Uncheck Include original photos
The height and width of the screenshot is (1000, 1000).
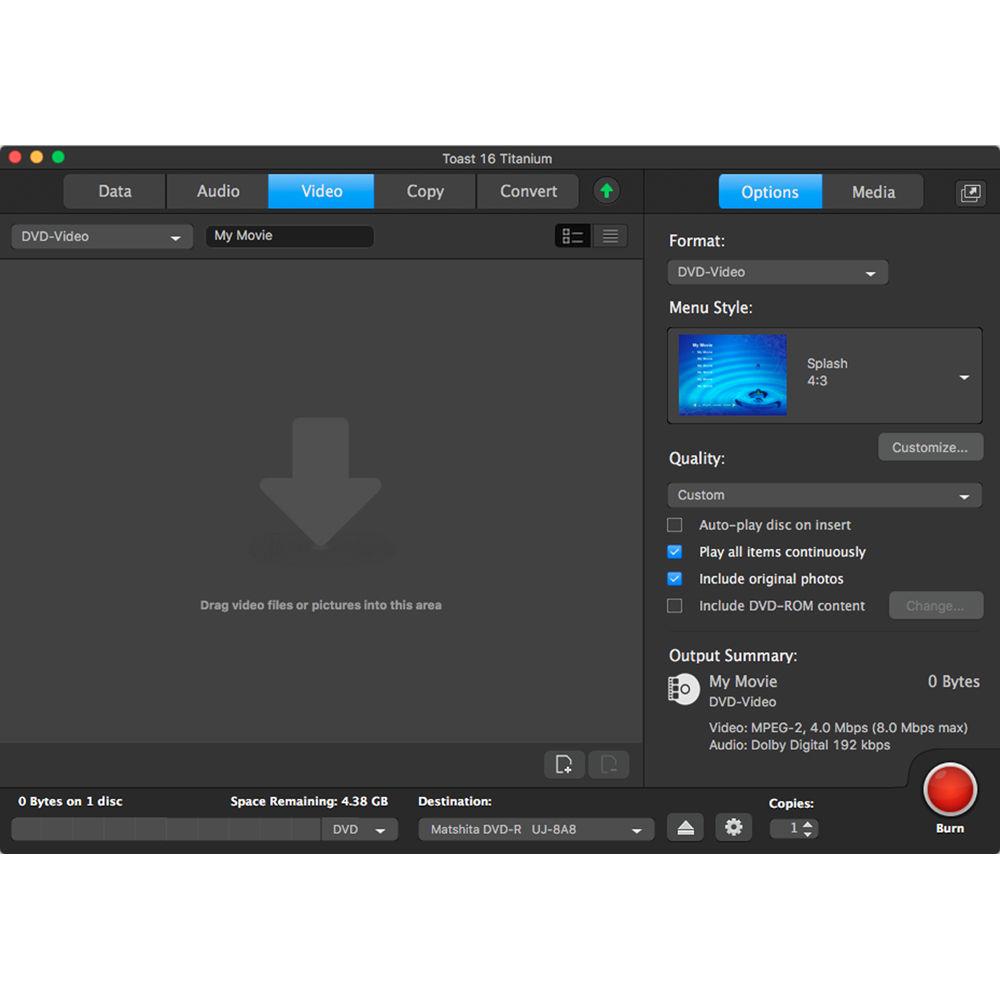pyautogui.click(x=675, y=579)
